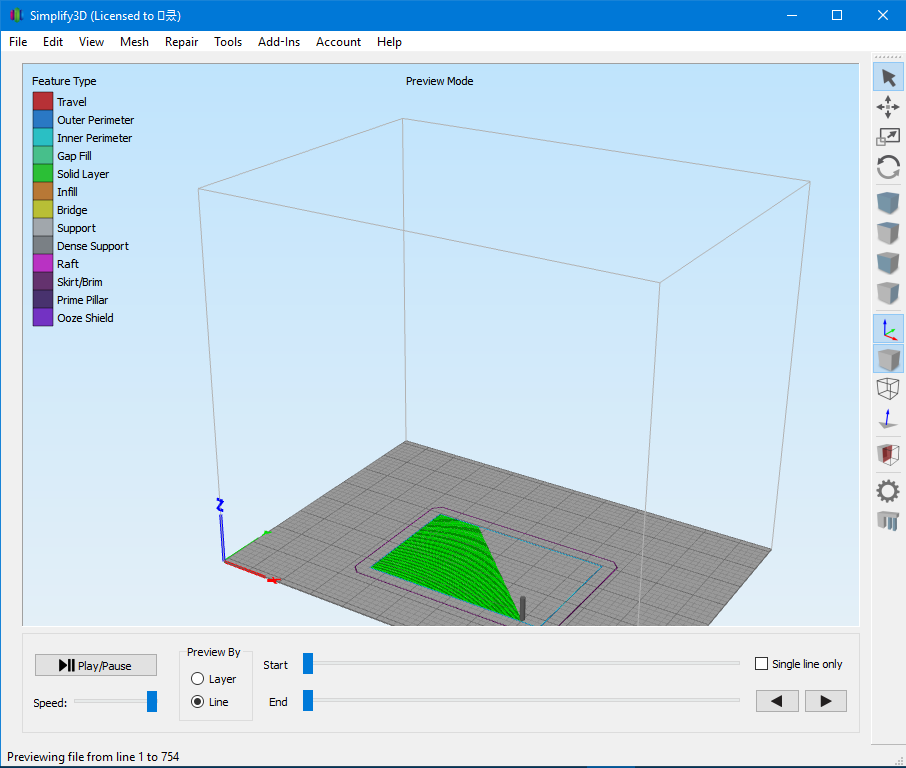Select the normal selection arrow tool

click(888, 78)
